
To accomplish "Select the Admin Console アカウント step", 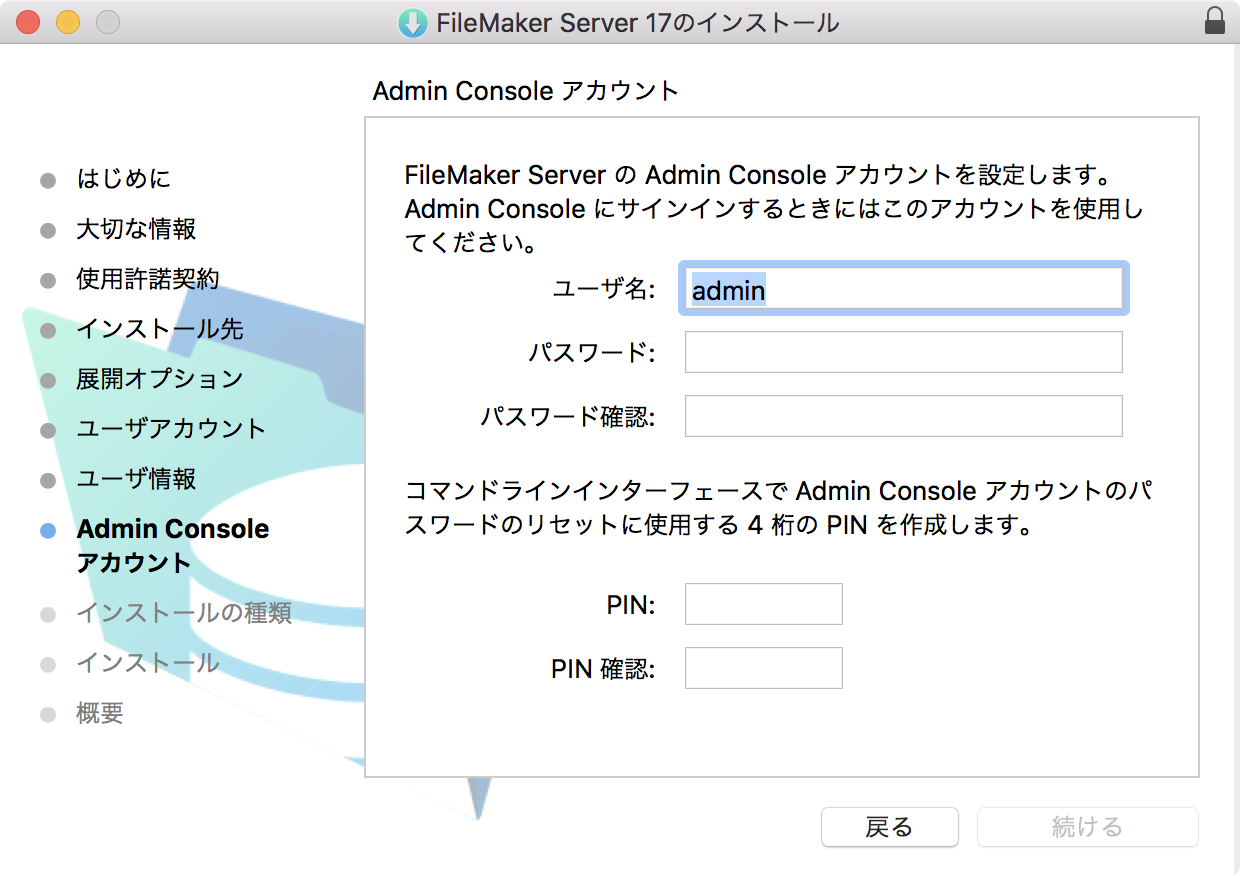I will click(173, 545).
